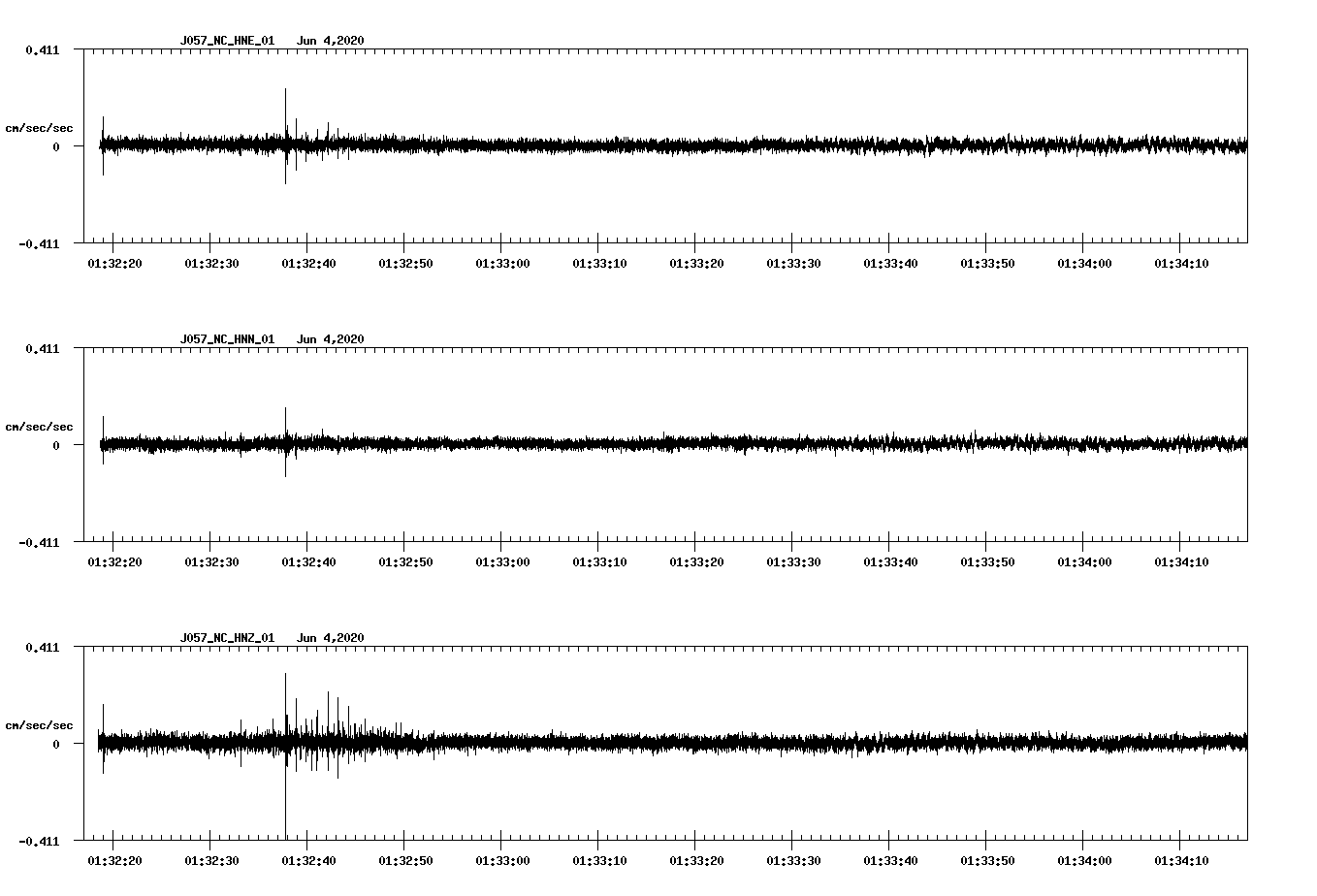This screenshot has width=1317, height=896.
Task: Click the J057_NC_HNN_01 channel title
Action: coord(227,339)
